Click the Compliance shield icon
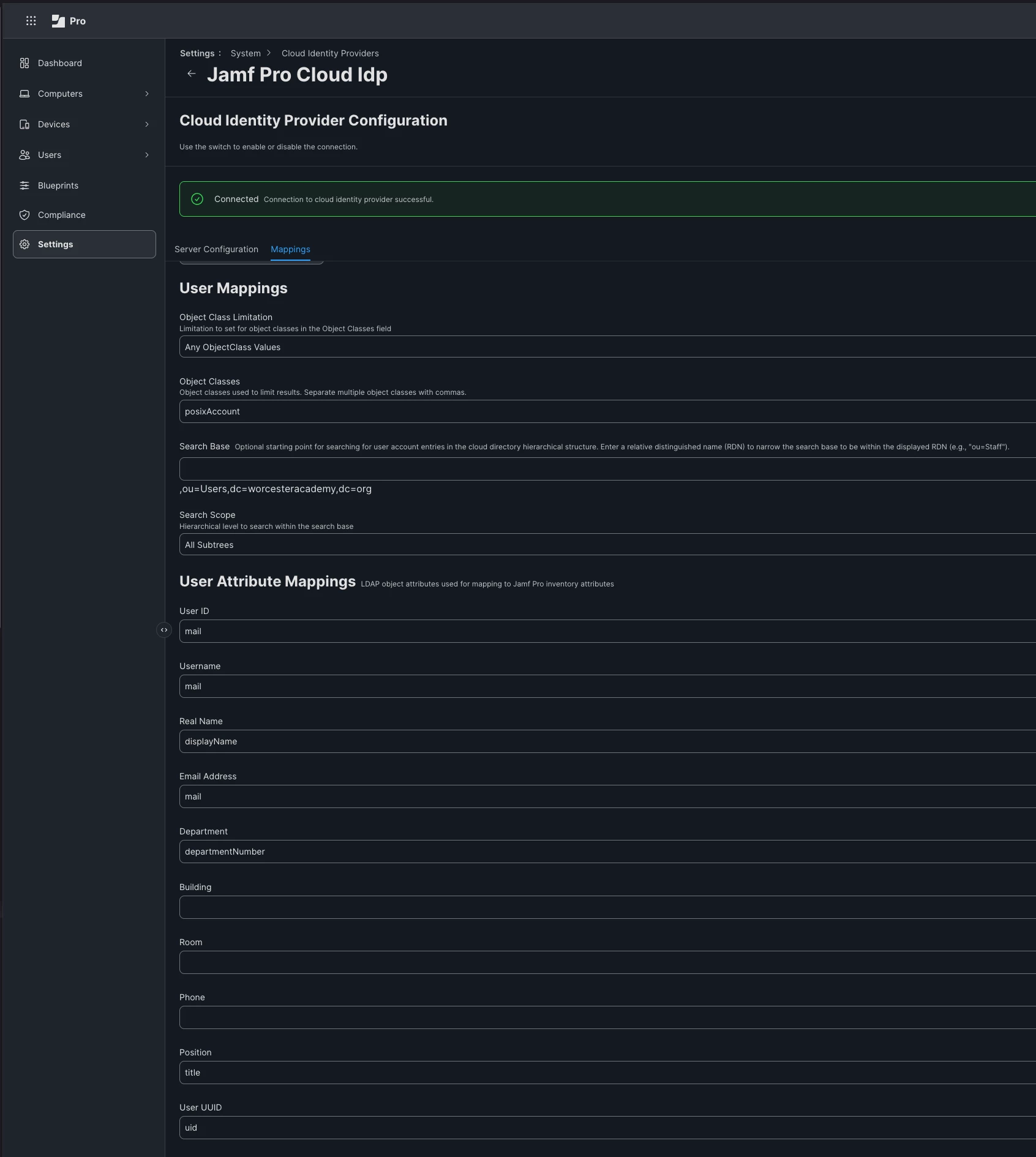The width and height of the screenshot is (1036, 1157). tap(24, 215)
